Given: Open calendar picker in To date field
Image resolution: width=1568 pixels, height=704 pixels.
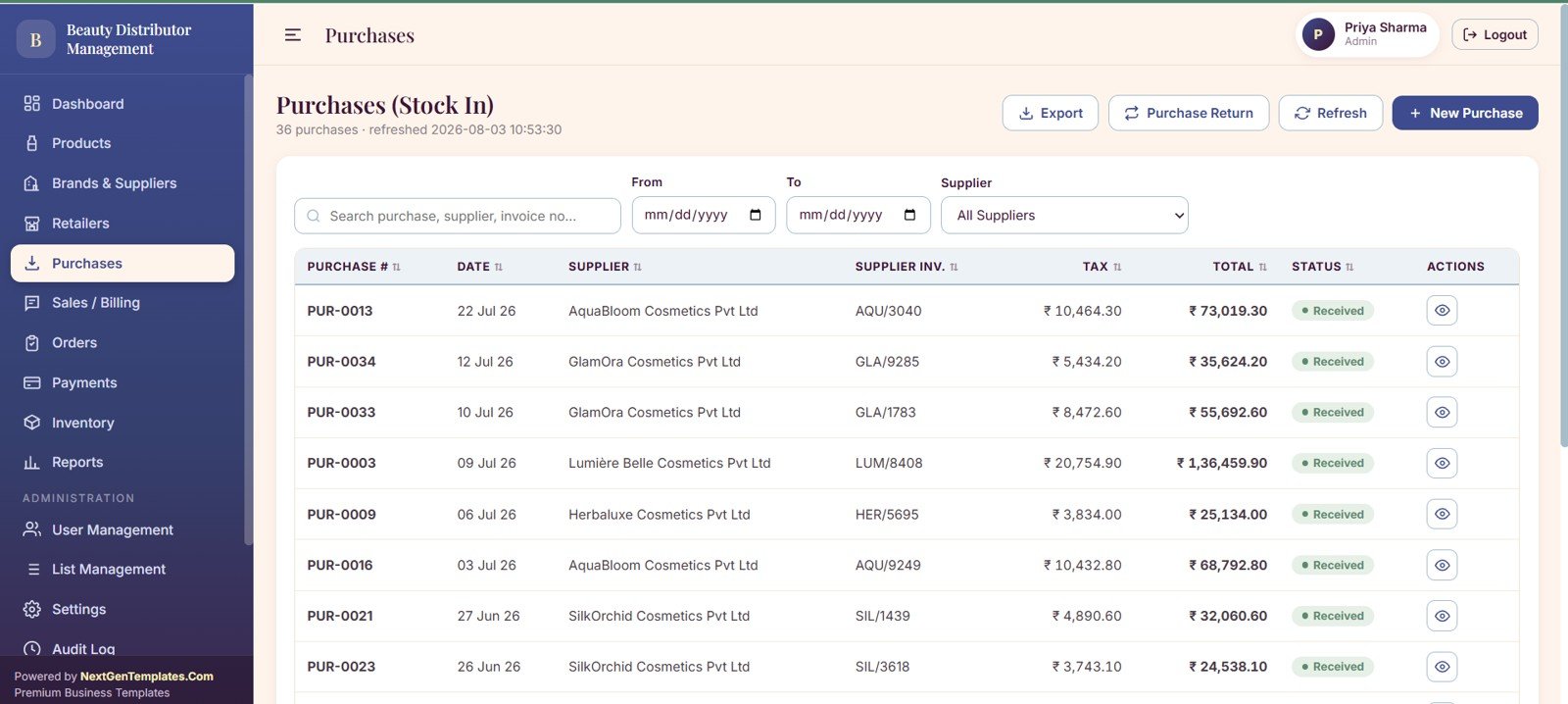Looking at the screenshot, I should [x=910, y=215].
